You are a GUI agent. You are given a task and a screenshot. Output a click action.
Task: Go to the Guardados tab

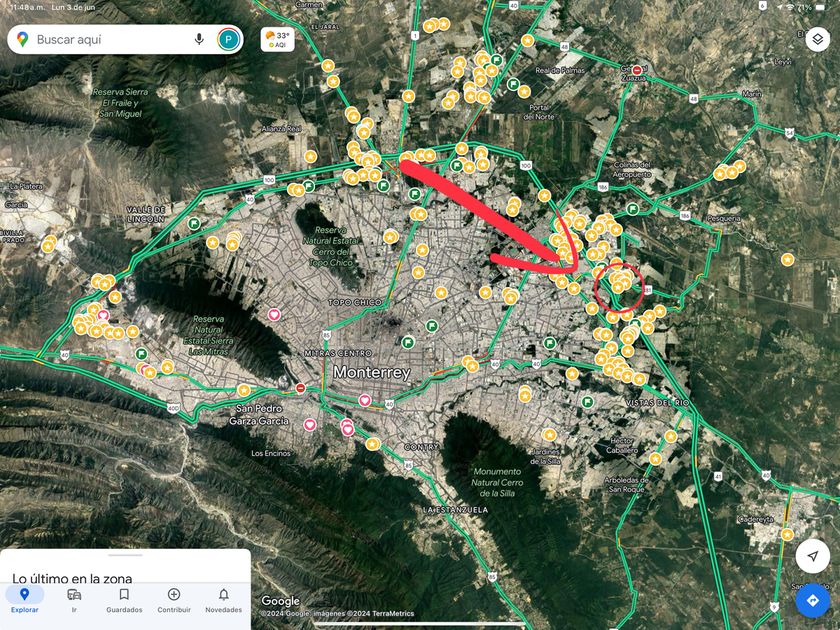coord(124,600)
